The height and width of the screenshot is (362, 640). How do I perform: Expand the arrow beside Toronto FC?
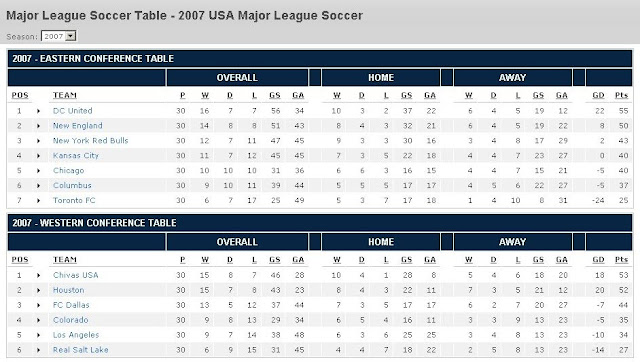pyautogui.click(x=38, y=201)
